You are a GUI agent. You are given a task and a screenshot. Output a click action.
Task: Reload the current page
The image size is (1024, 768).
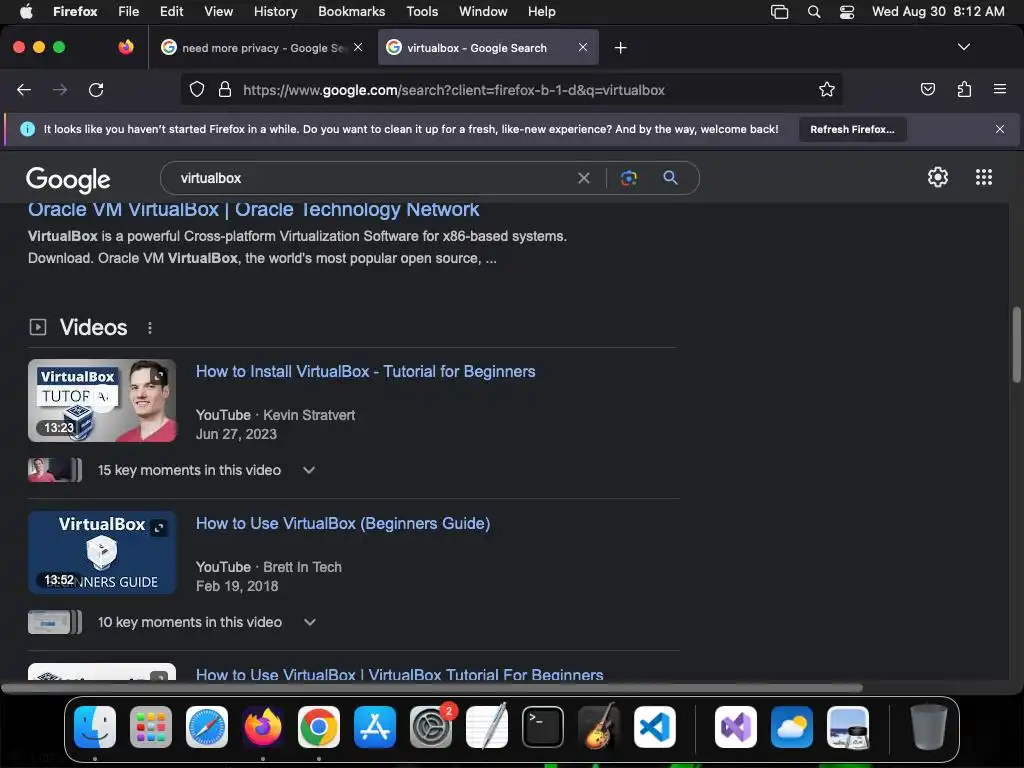pos(96,90)
